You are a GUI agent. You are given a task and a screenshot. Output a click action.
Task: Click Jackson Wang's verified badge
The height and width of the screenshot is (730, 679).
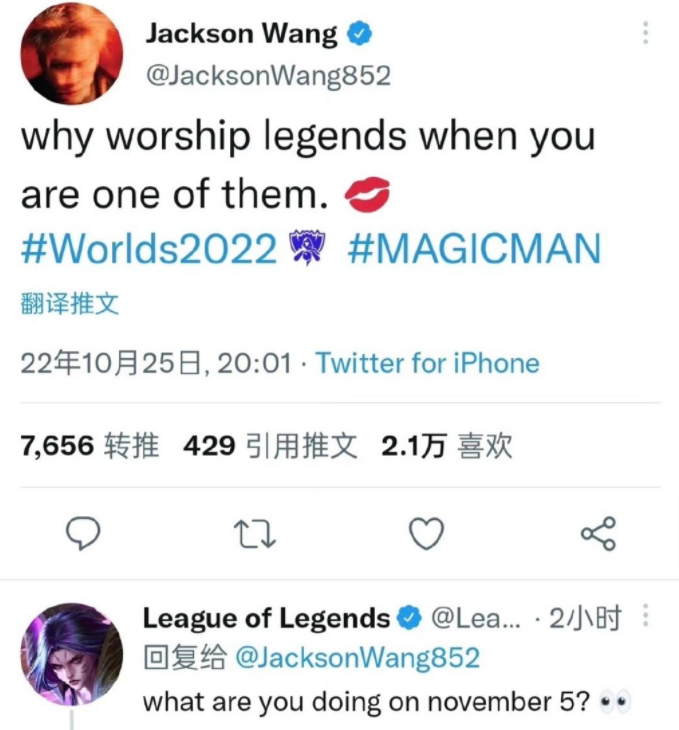click(x=360, y=34)
